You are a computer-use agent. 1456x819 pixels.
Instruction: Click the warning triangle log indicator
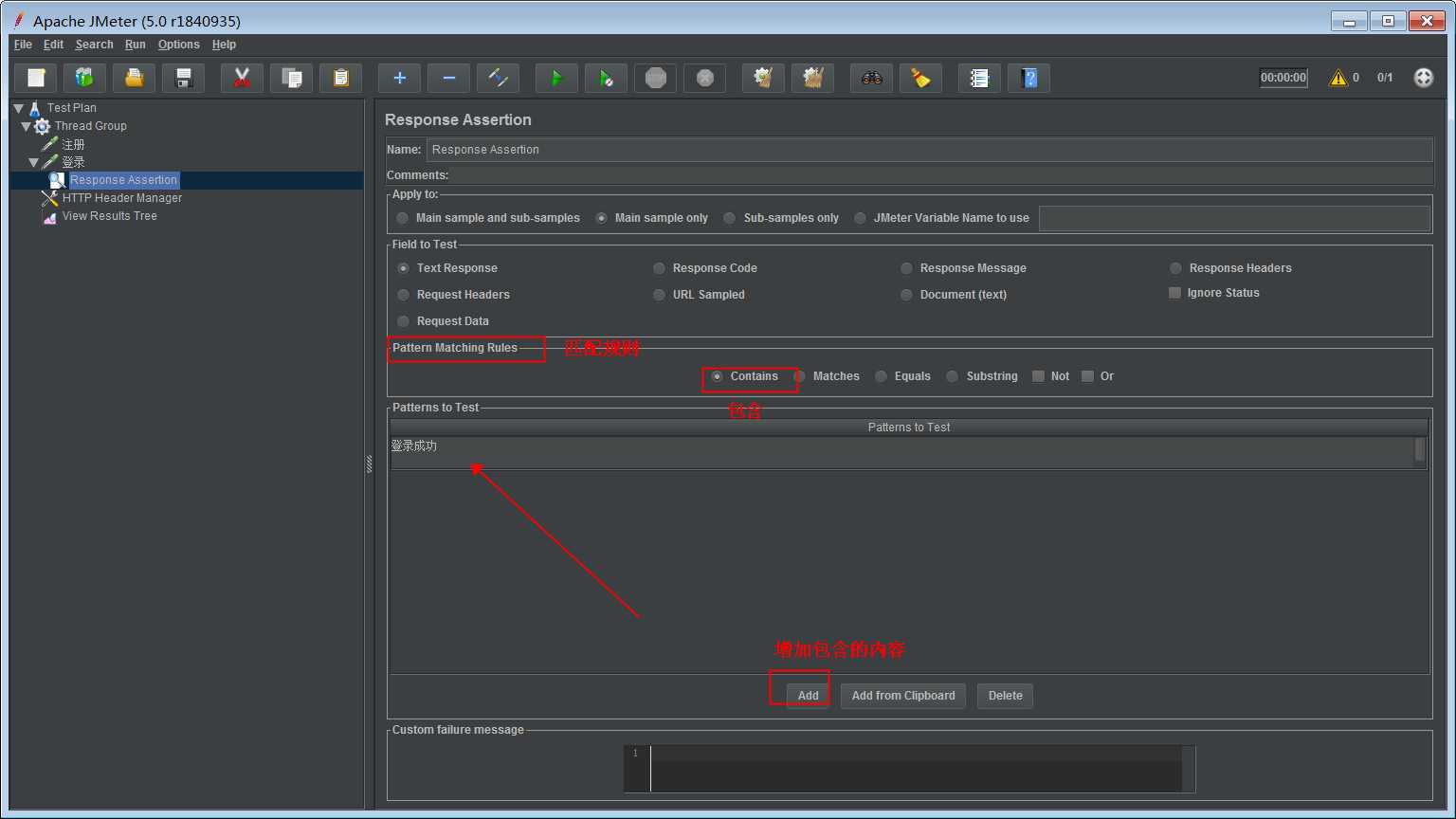click(1338, 78)
